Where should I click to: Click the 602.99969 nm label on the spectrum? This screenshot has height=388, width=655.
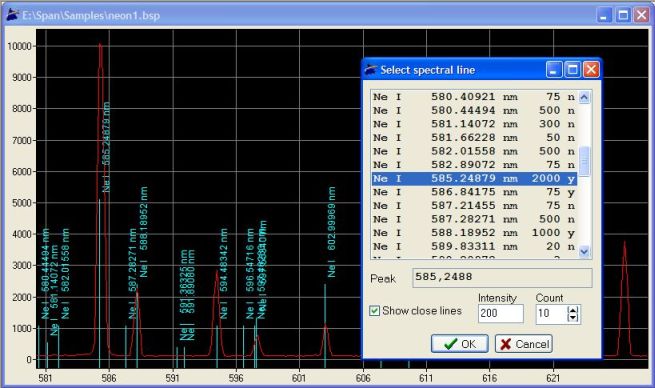click(x=331, y=232)
